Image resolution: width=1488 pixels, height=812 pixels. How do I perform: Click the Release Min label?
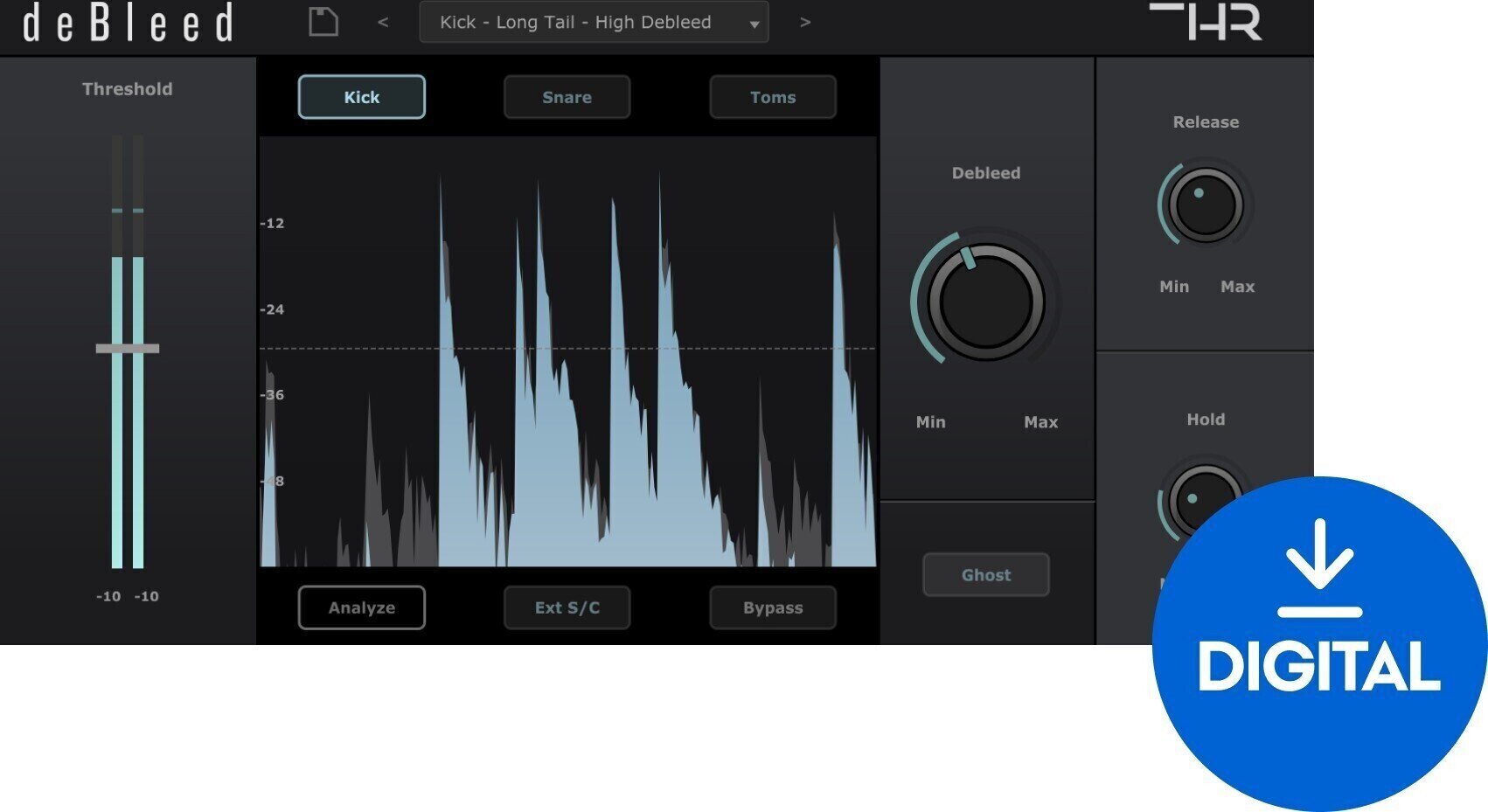1174,287
